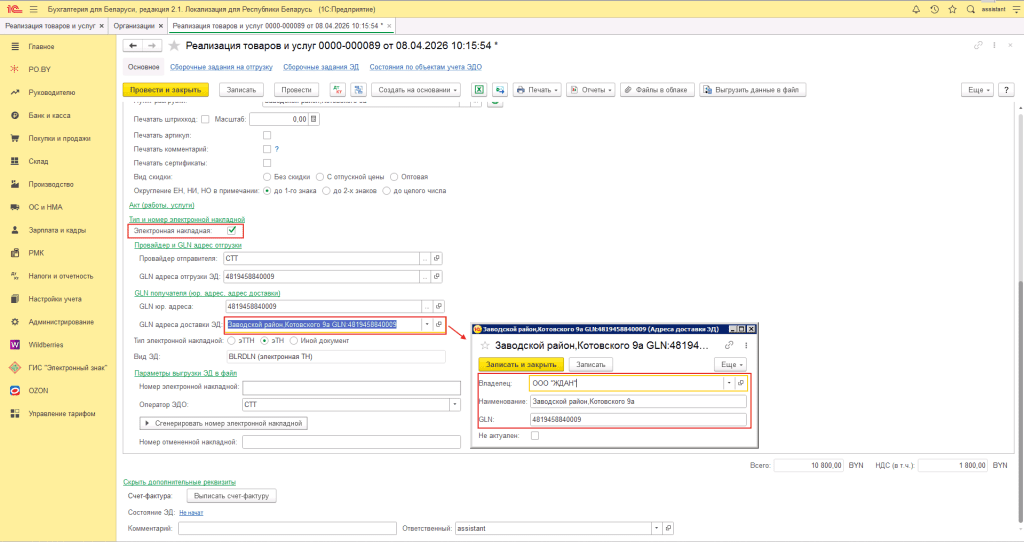Image resolution: width=1024 pixels, height=542 pixels.
Task: Open the Провайдер отправителя record icon
Action: point(437,259)
